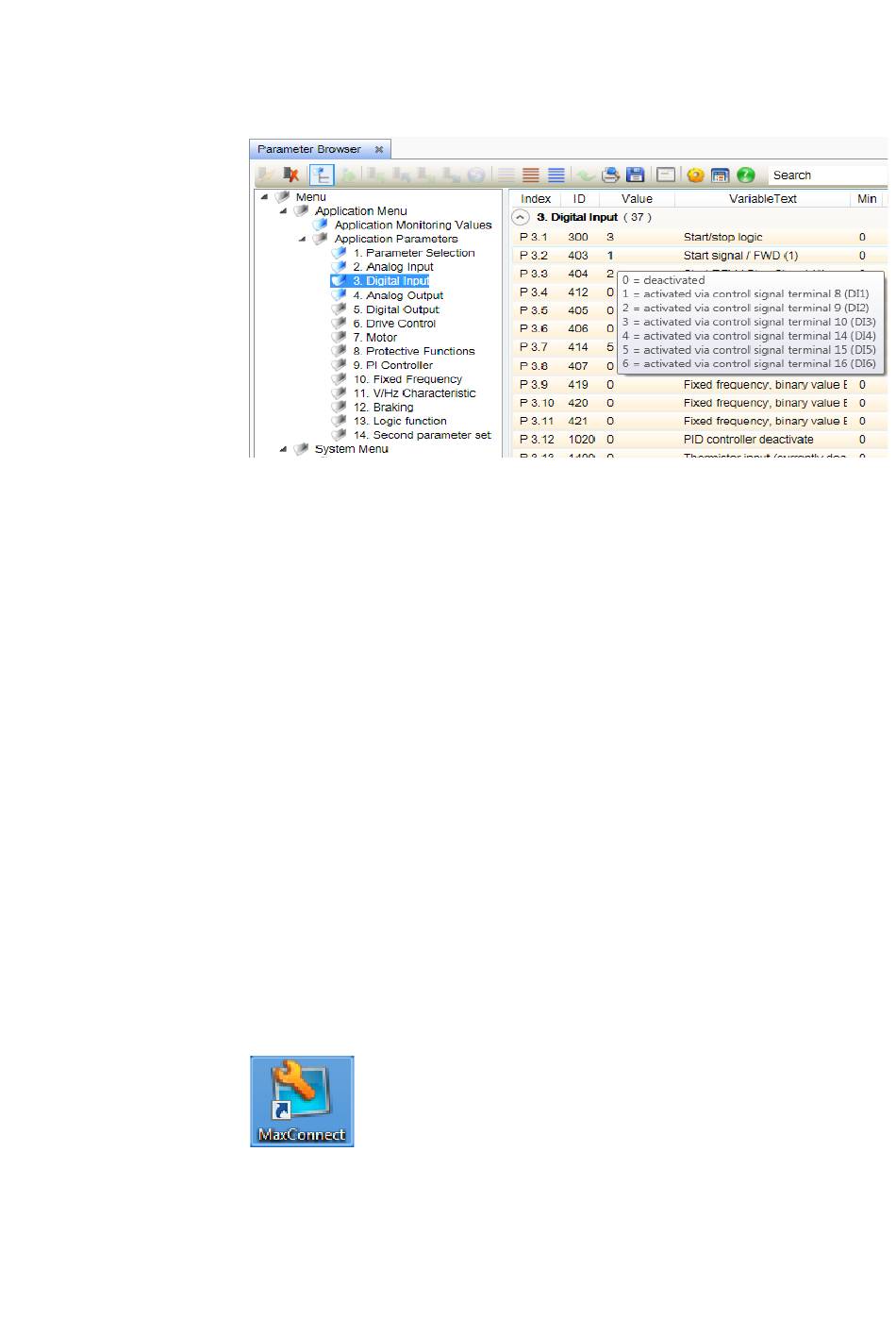Collapse the Application Parameters tree arrow
This screenshot has height=1318, width=896.
303,239
